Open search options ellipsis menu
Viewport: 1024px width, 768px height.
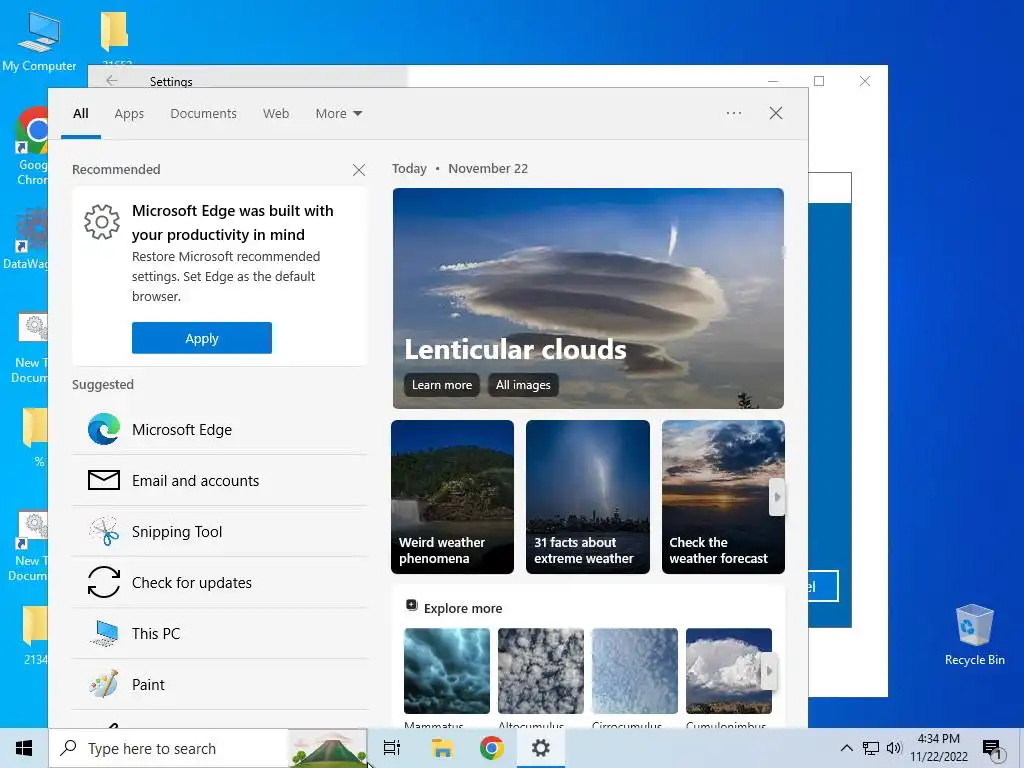tap(734, 113)
